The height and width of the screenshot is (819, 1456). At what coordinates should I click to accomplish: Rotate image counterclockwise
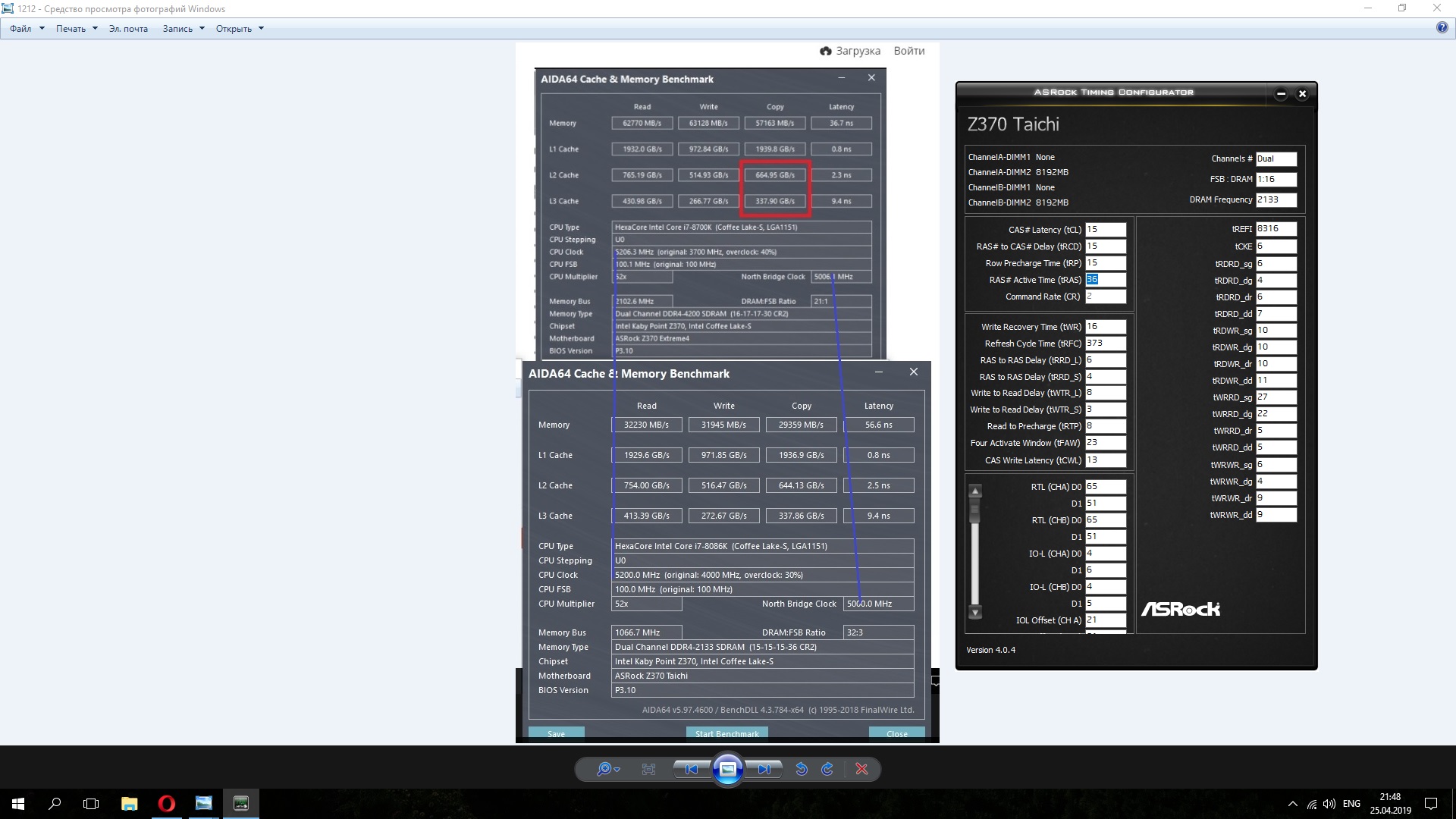pyautogui.click(x=802, y=769)
